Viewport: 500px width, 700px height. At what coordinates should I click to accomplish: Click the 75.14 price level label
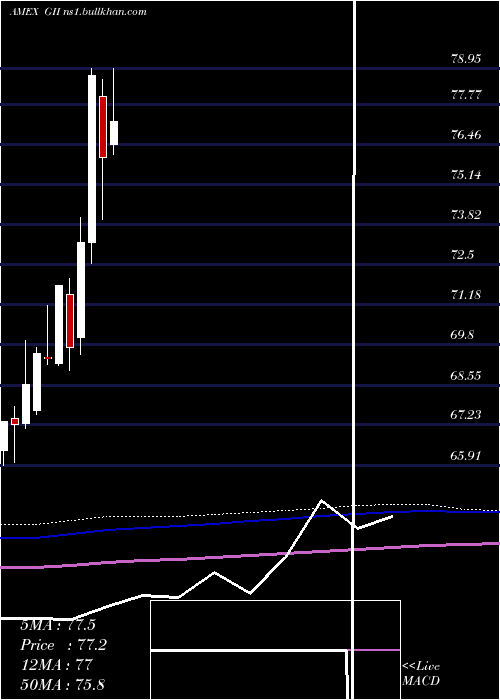click(x=466, y=175)
